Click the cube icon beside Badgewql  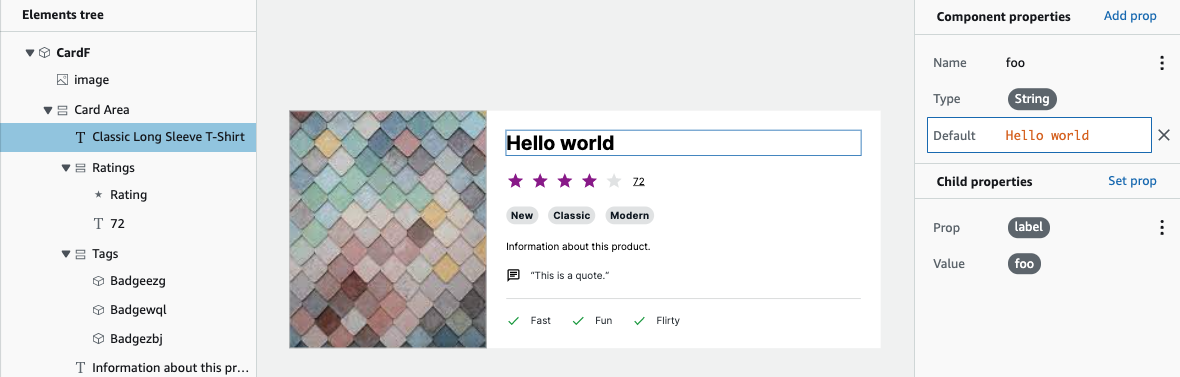[x=98, y=310]
